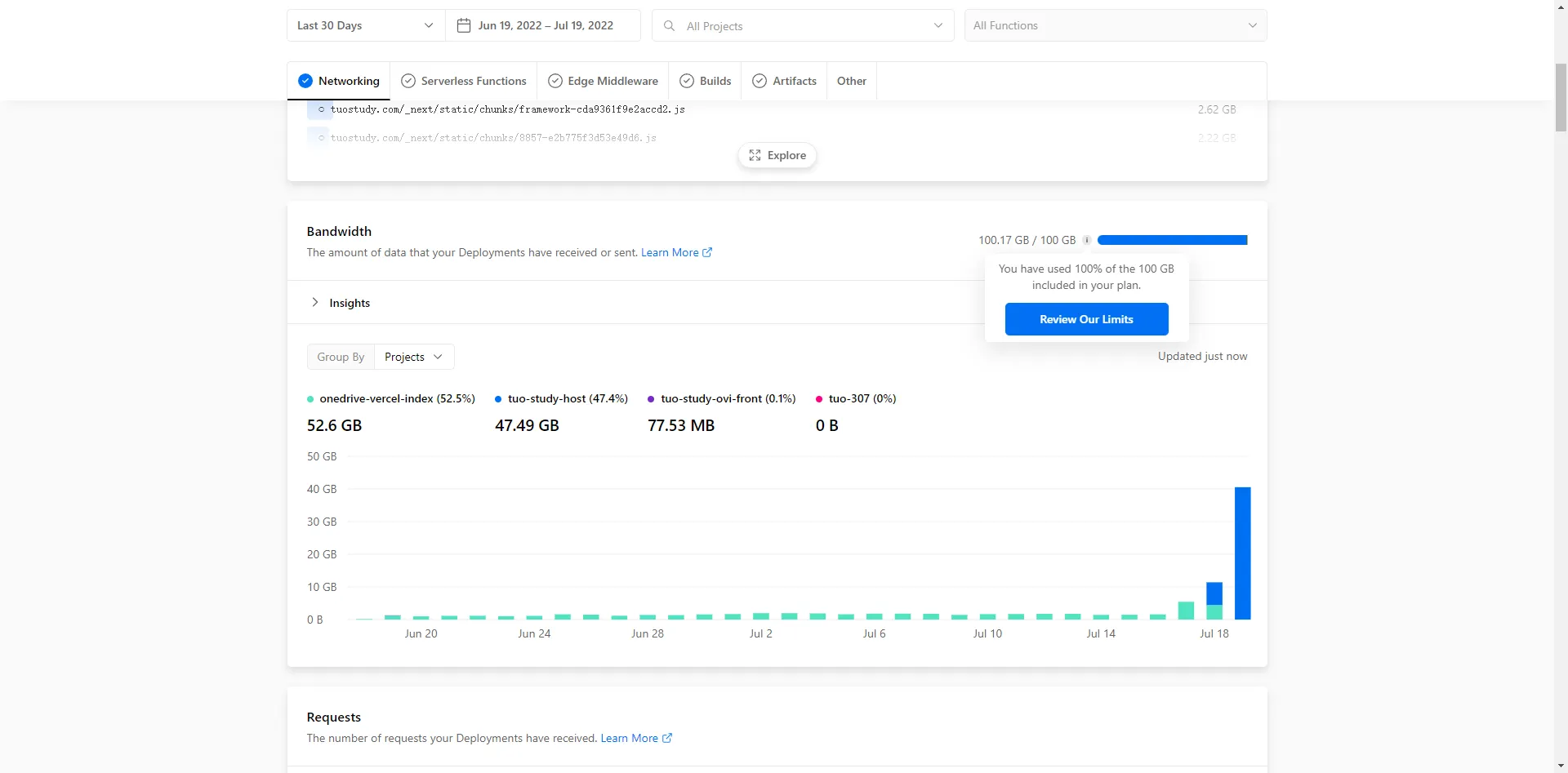
Task: Select the 8857-e2b775f3d53e49d6.js path row
Action: (772, 138)
